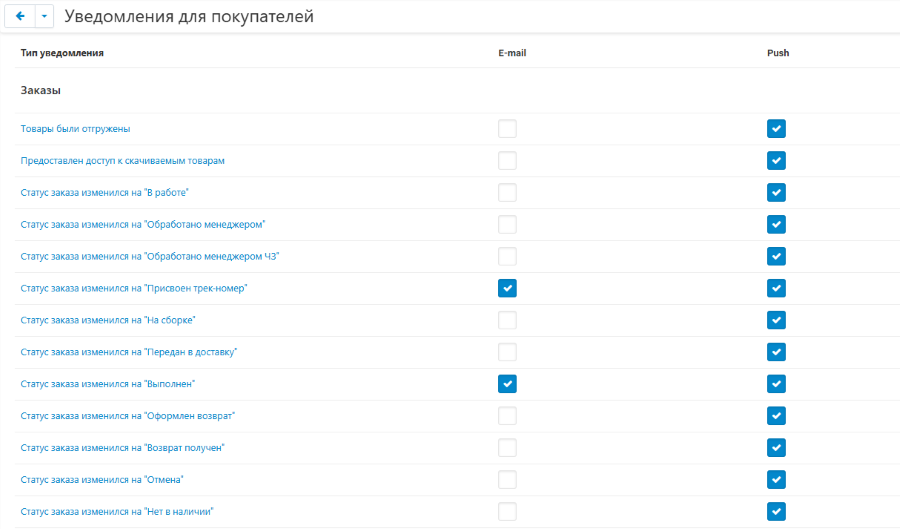Screen dimensions: 900x529
Task: Open status "Обработано менеджером" notification link
Action: (x=143, y=224)
